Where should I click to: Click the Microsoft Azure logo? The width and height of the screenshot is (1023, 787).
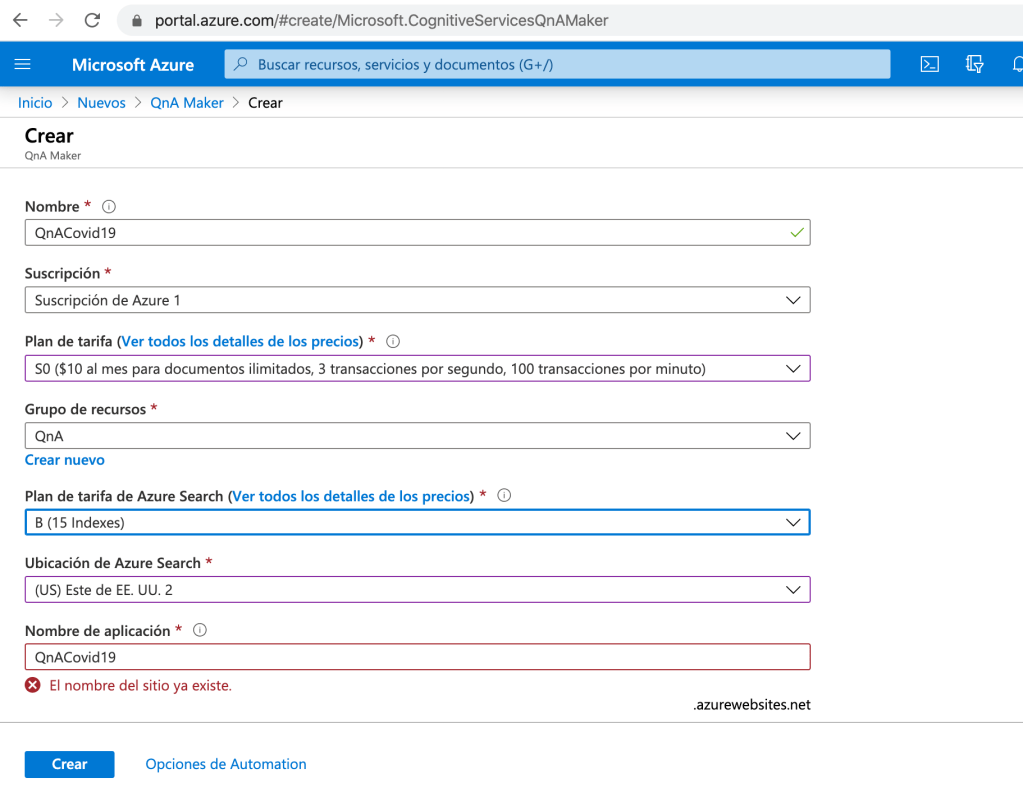(132, 64)
